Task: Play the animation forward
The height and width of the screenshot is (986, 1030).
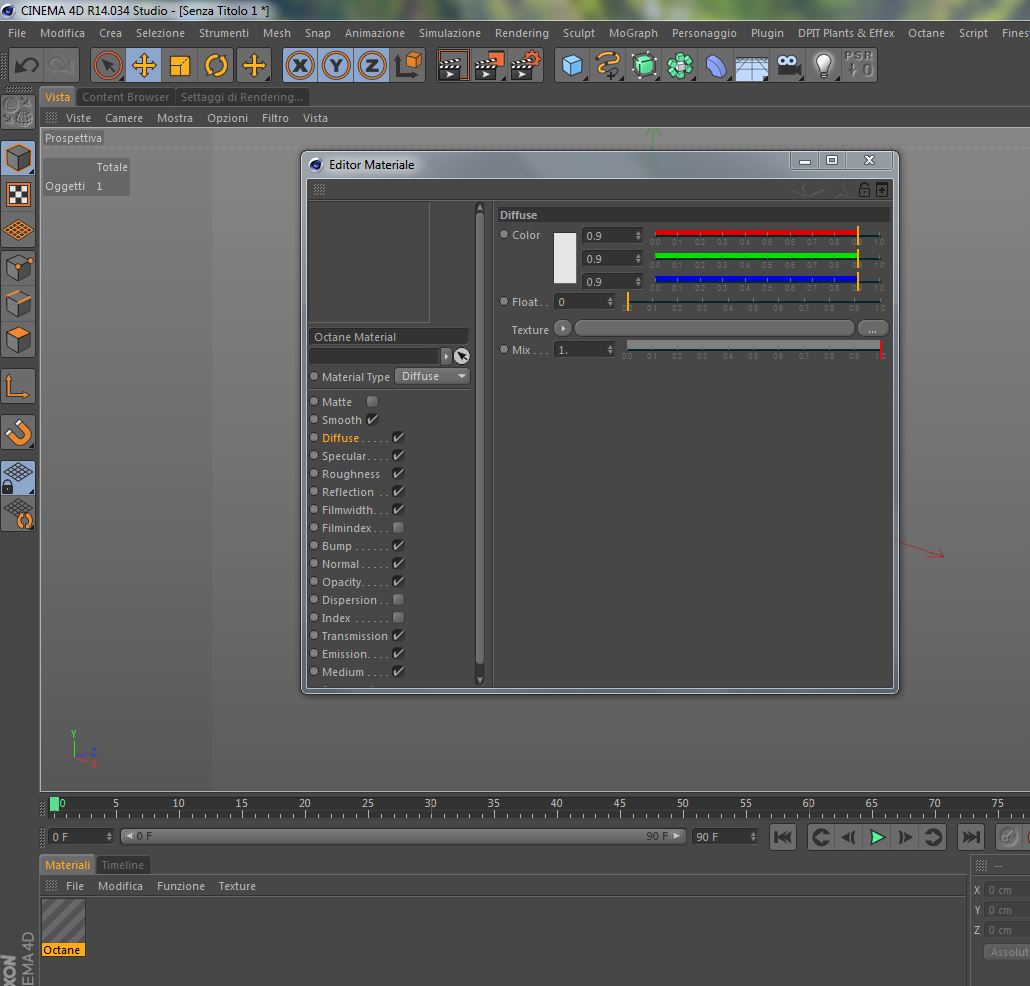Action: point(877,837)
